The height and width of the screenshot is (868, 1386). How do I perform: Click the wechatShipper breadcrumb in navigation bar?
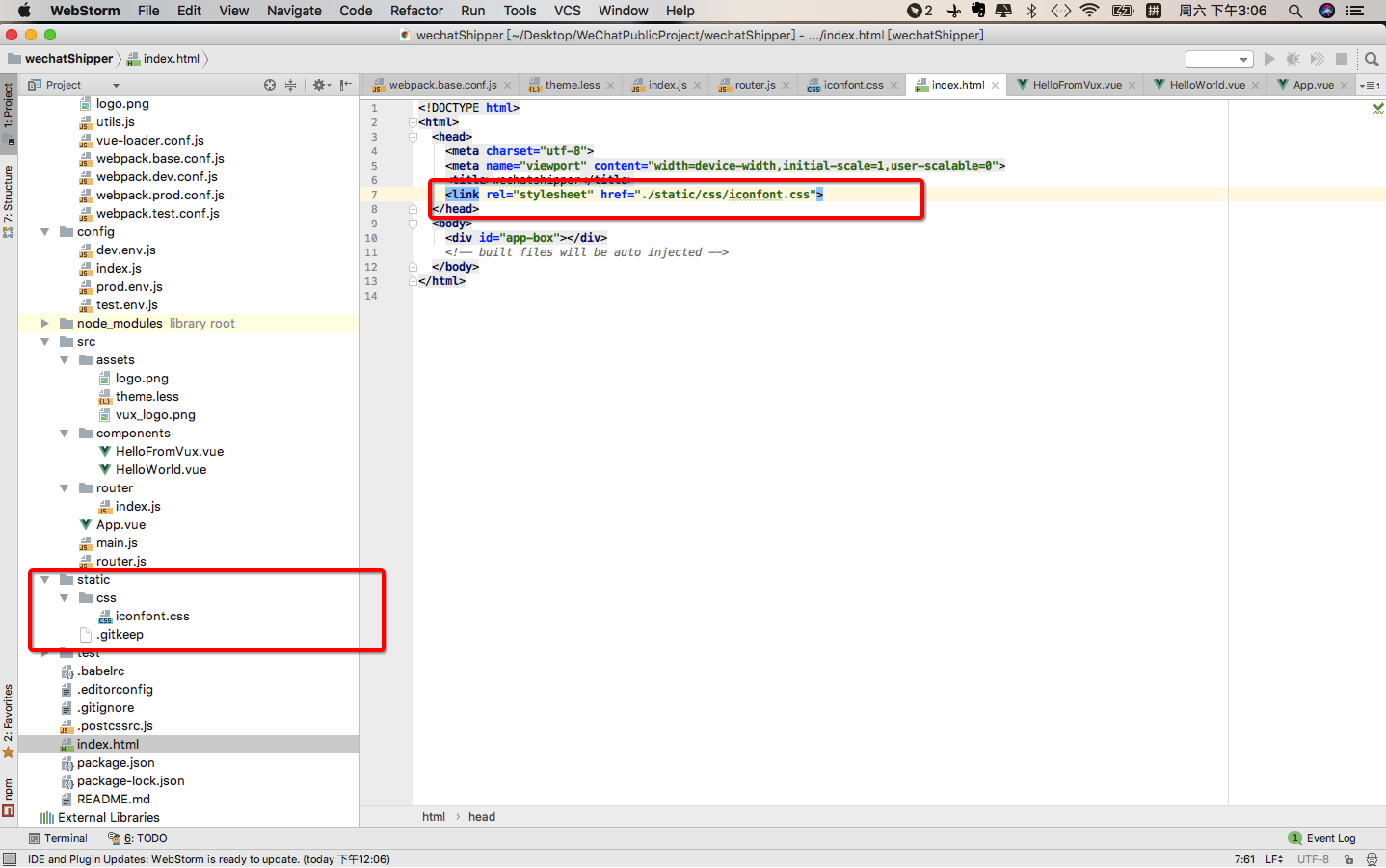pyautogui.click(x=60, y=59)
